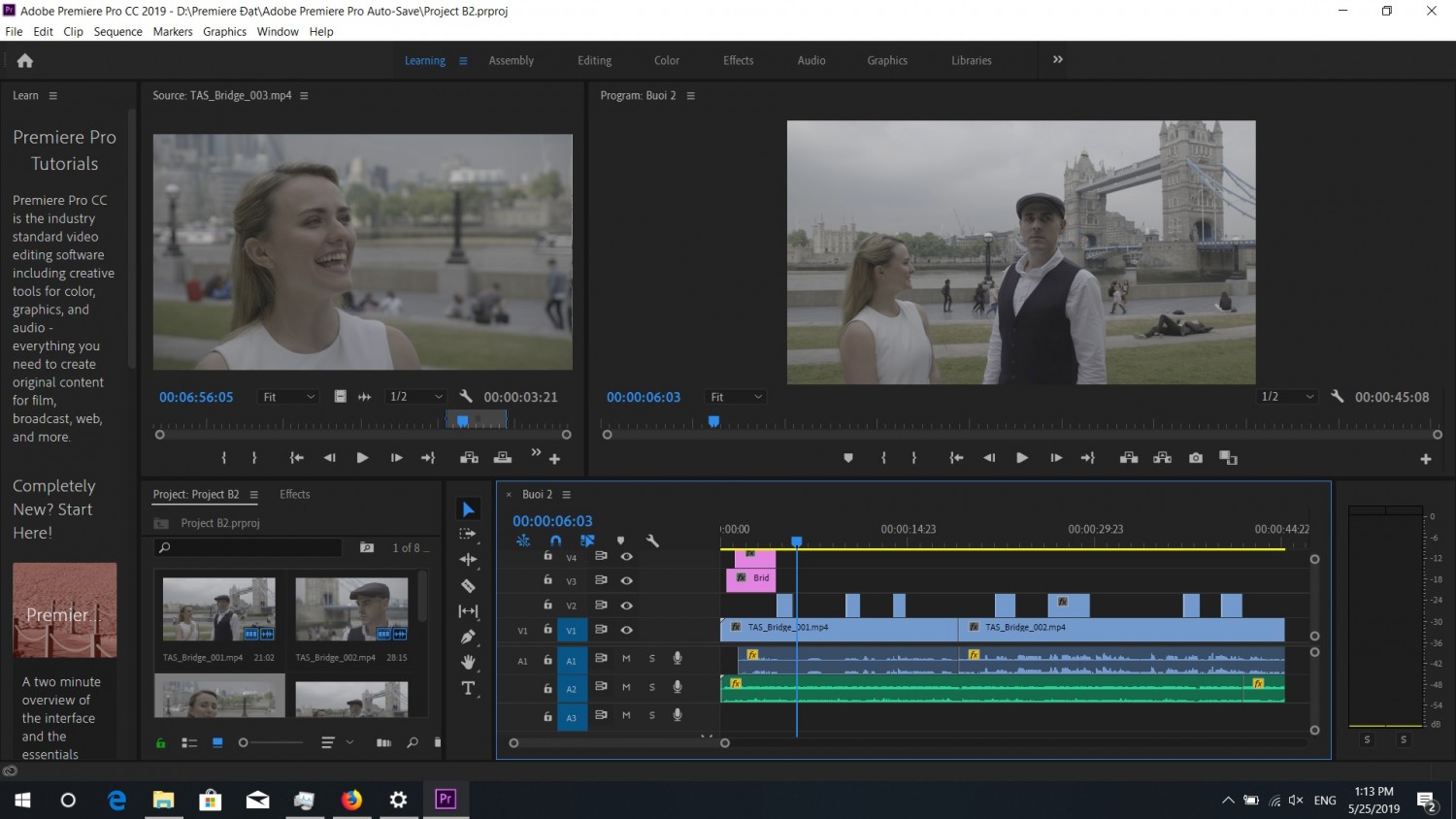
Task: Select the Pen tool
Action: pyautogui.click(x=468, y=637)
